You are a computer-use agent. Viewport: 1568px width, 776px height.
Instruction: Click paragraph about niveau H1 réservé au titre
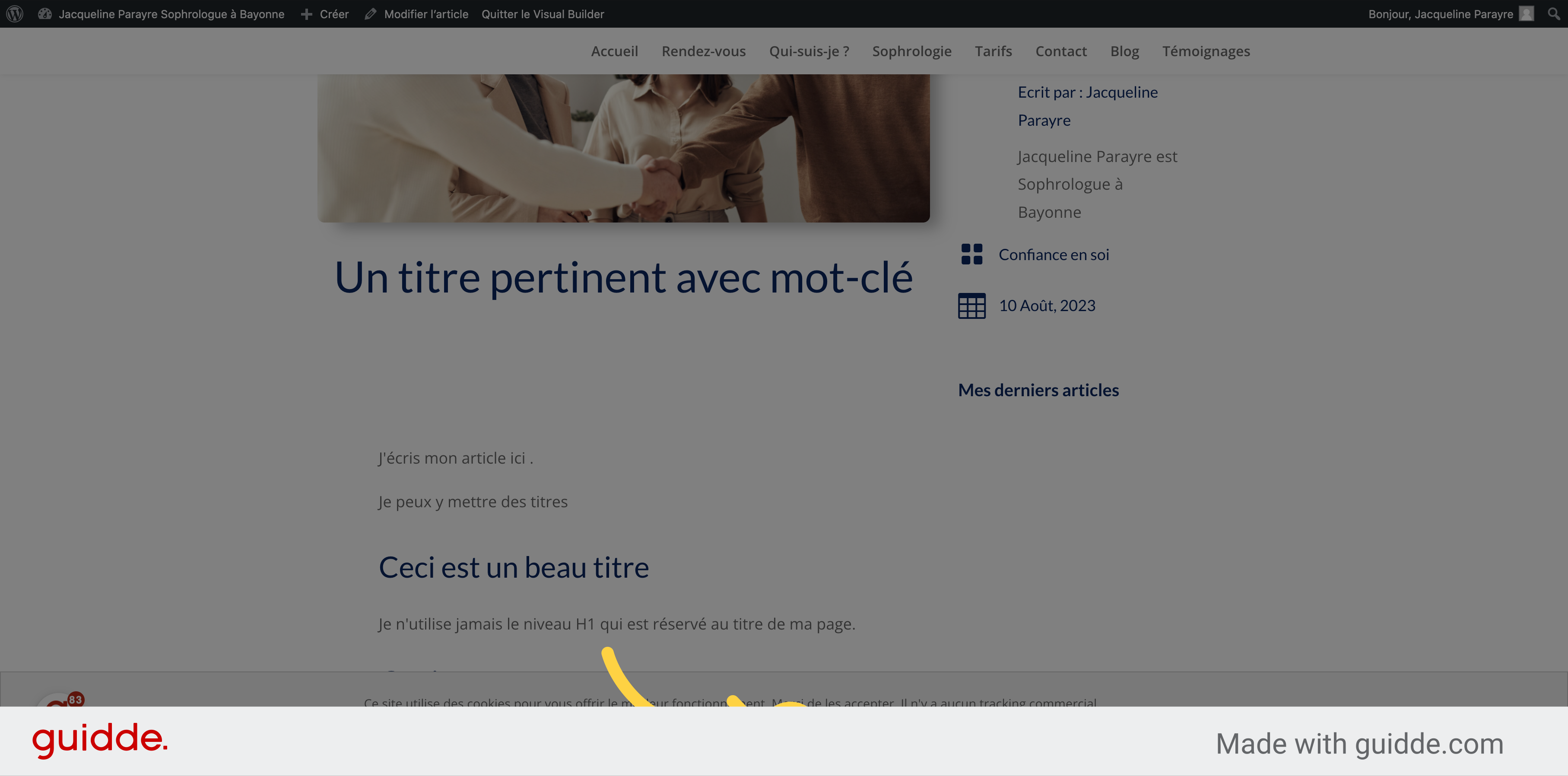[x=616, y=624]
